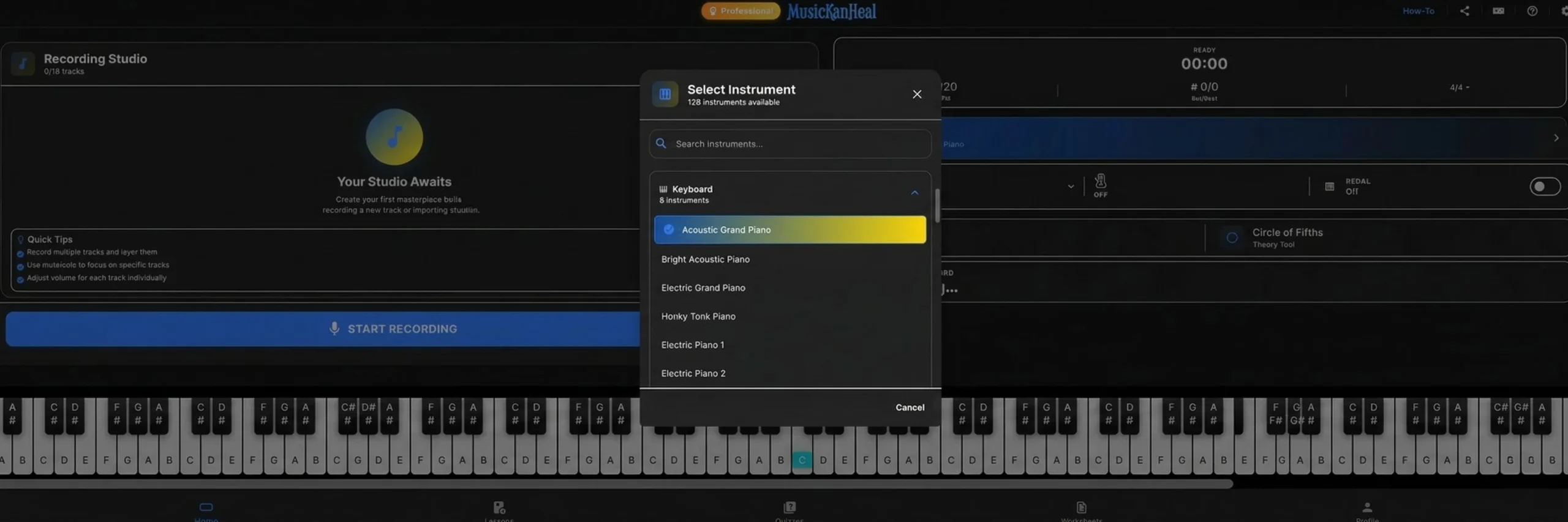Screen dimensions: 1568x522
Task: Toggle the metronome OFF icon
Action: tap(1100, 185)
